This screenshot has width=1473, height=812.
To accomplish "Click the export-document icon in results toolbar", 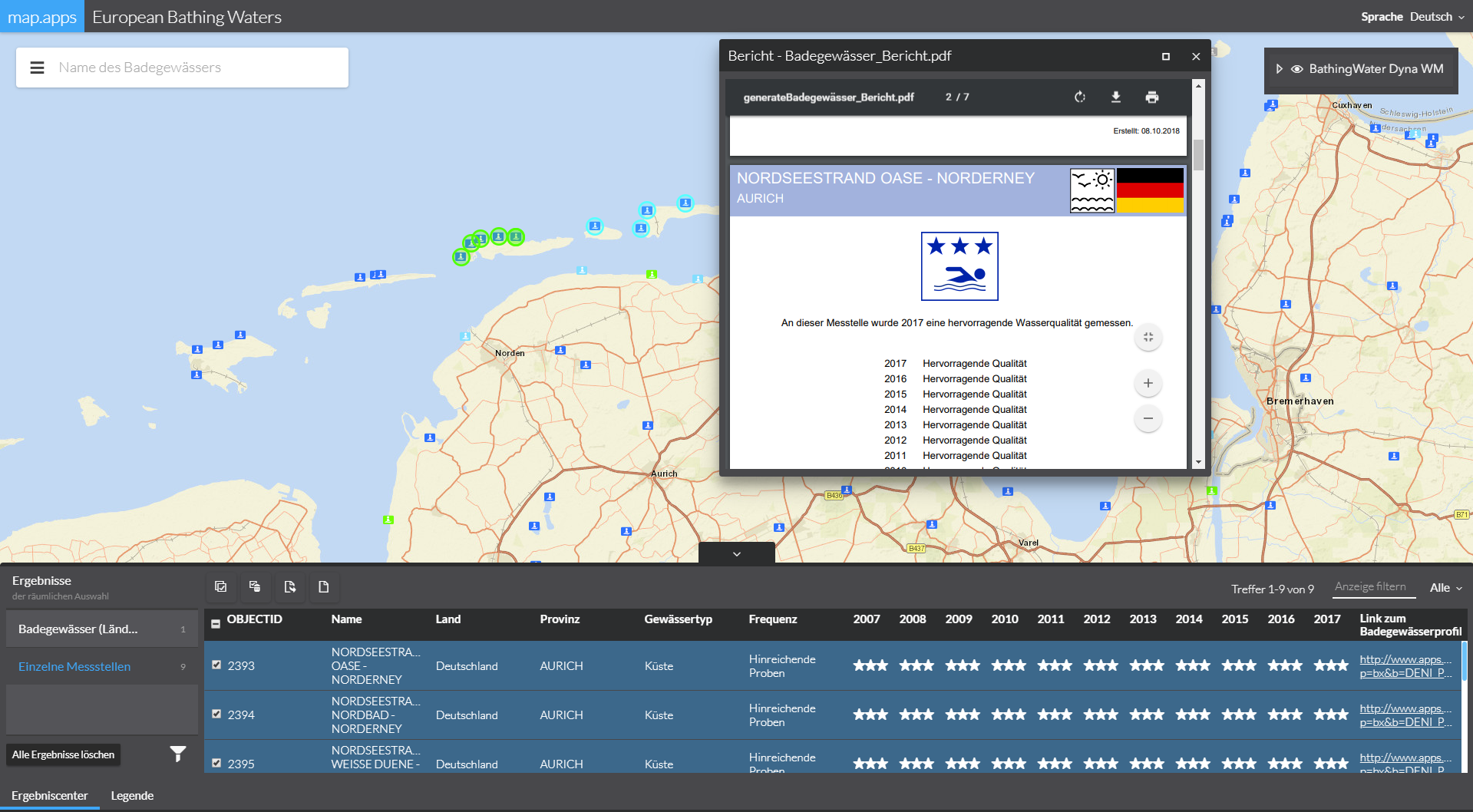I will click(x=289, y=586).
